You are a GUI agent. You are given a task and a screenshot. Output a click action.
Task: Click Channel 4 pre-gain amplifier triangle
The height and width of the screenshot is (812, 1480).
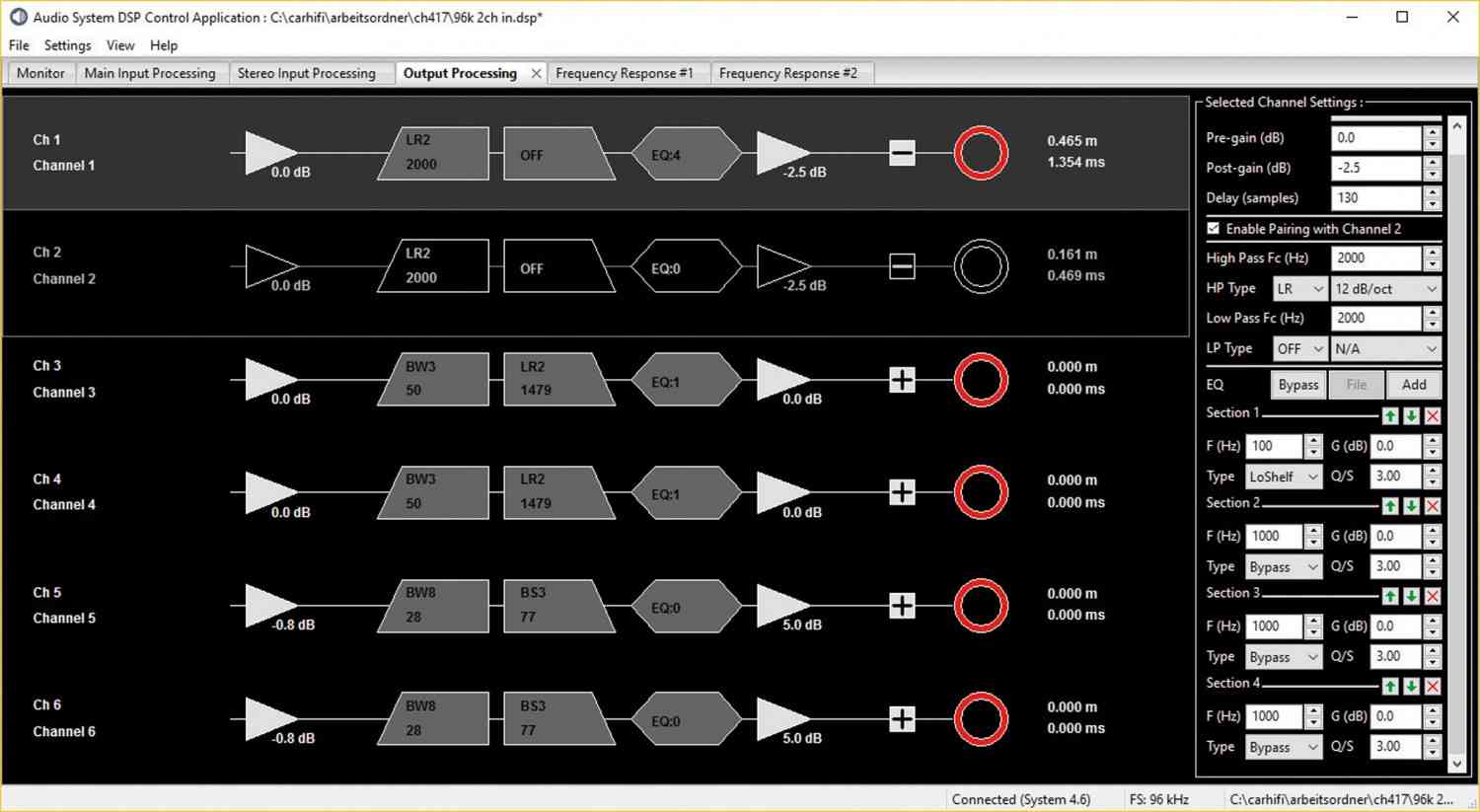269,492
